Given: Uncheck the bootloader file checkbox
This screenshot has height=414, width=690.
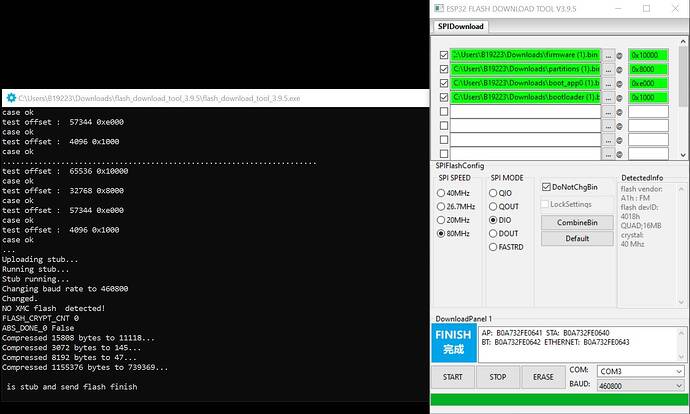Looking at the screenshot, I should 444,97.
